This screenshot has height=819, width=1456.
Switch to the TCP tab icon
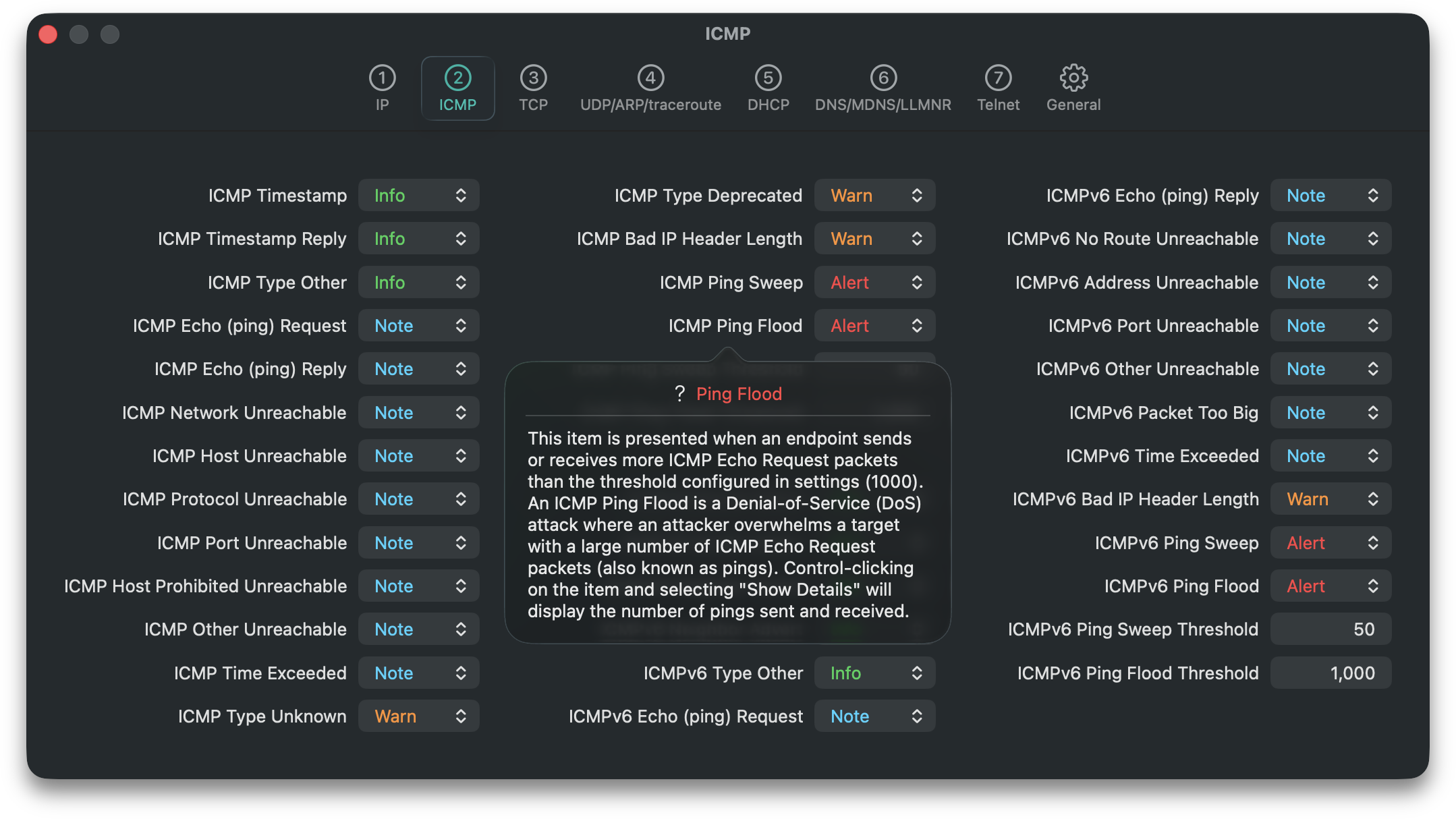tap(533, 78)
